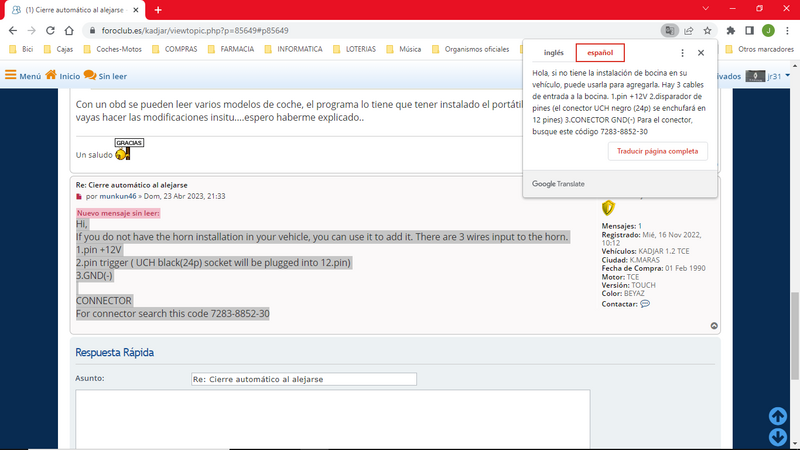Bookmark this page with star
800x450 pixels.
tap(707, 31)
